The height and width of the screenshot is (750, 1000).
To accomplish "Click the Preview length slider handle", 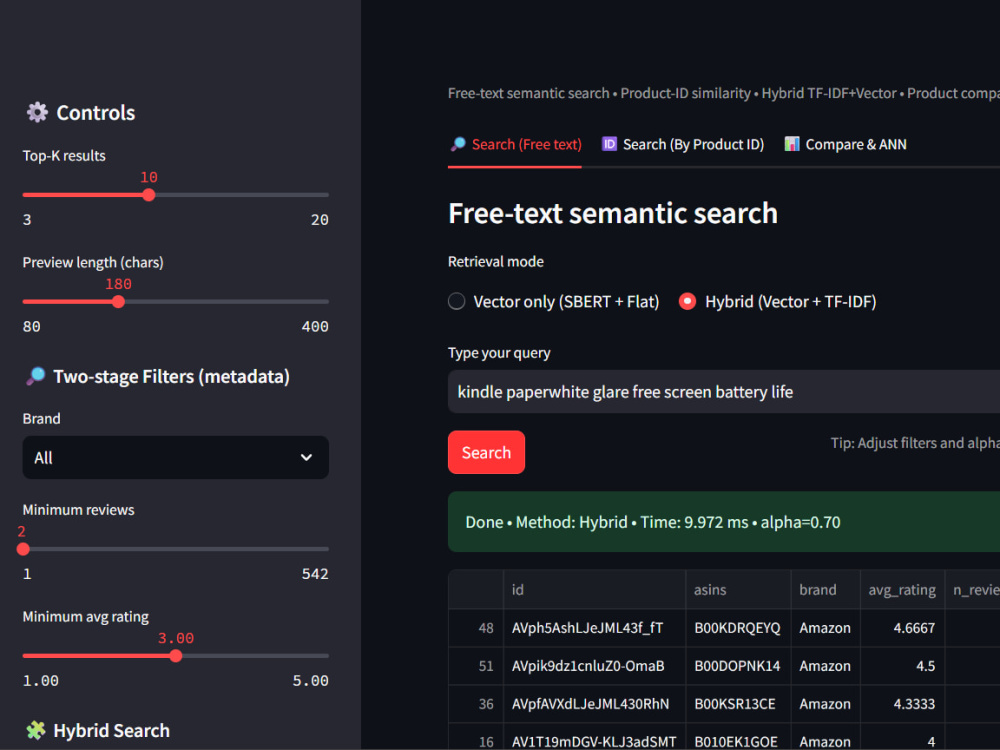I will (118, 302).
